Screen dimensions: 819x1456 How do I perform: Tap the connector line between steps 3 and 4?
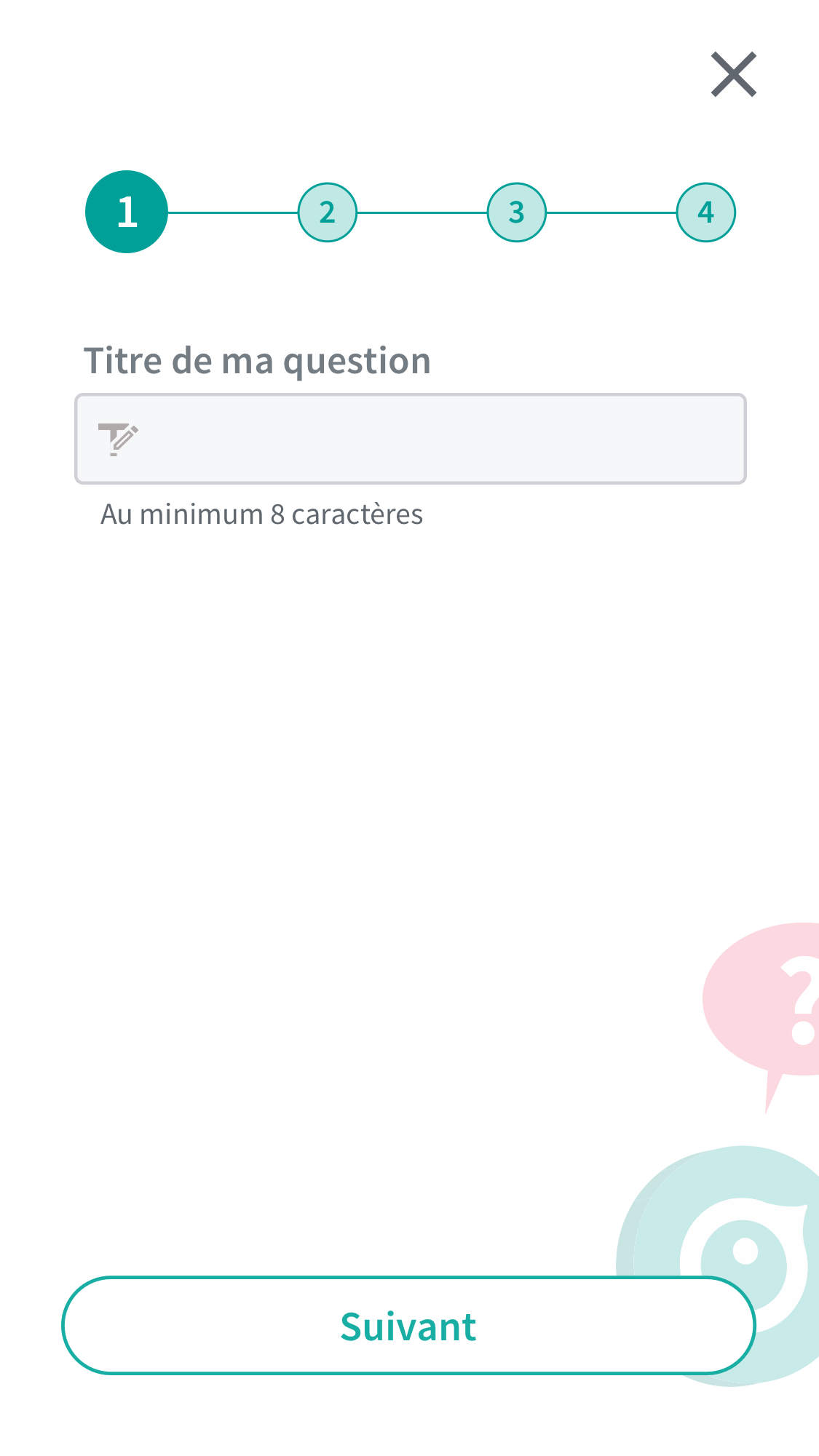click(x=612, y=212)
